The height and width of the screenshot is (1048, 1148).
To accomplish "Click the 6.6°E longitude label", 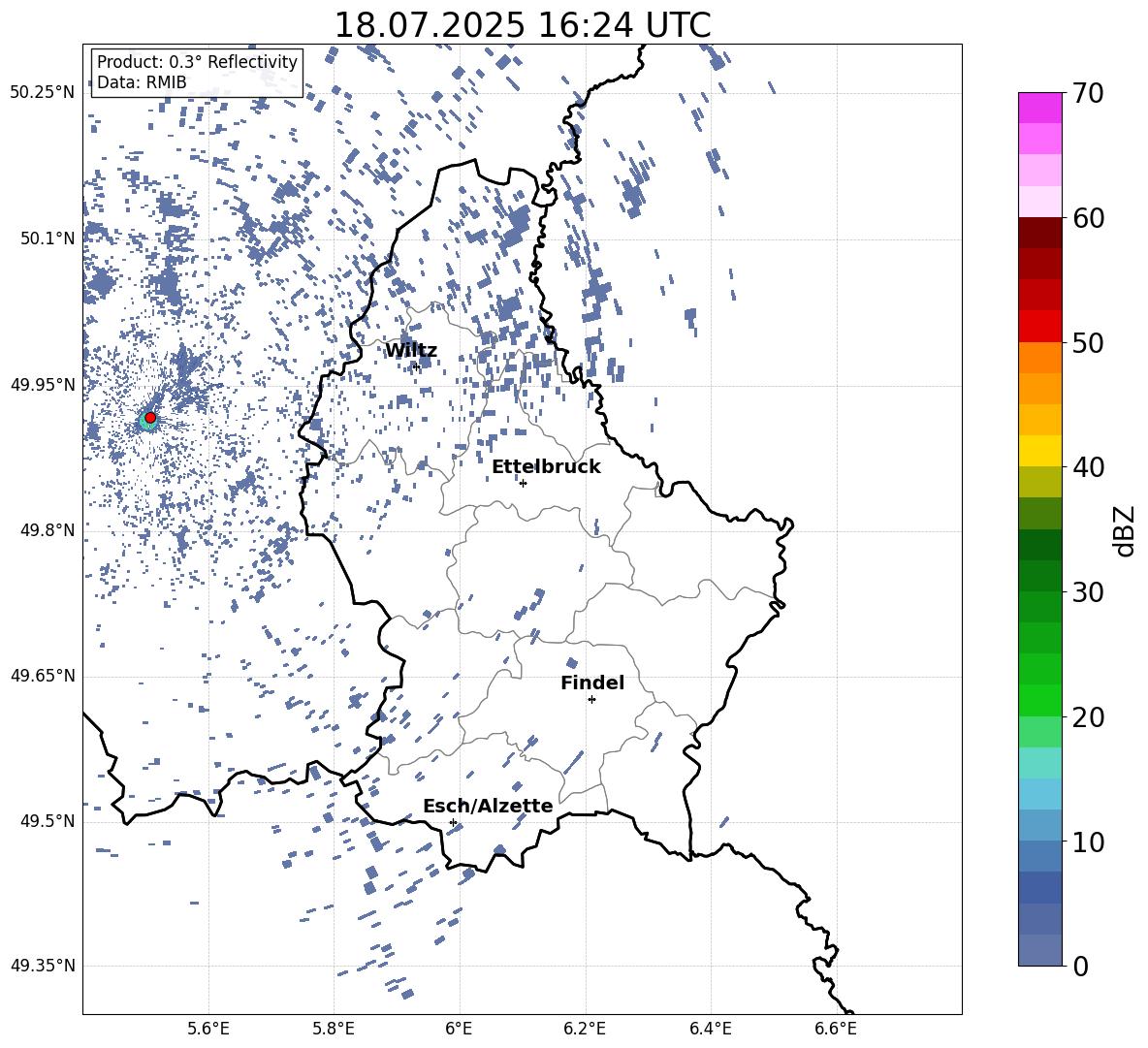I will [836, 1030].
